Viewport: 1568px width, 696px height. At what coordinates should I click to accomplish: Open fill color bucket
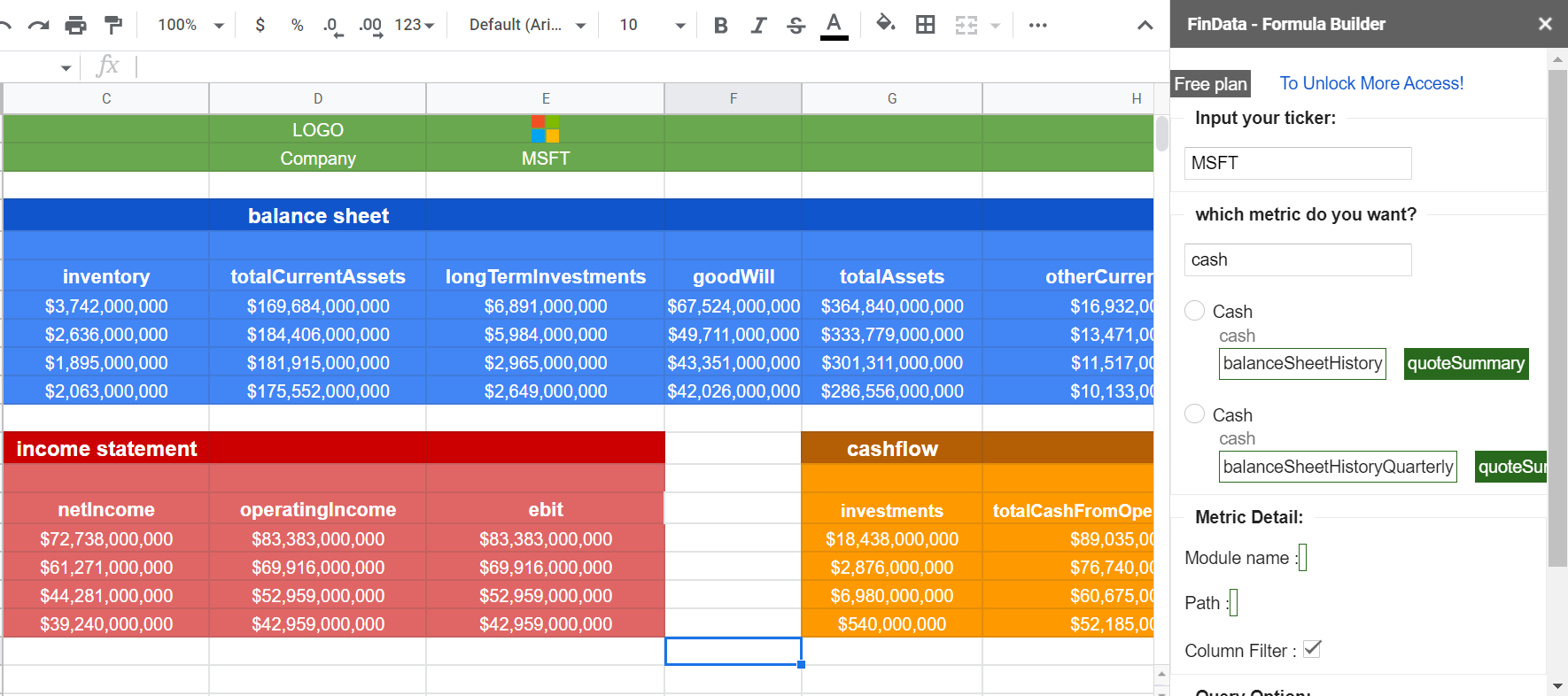885,24
